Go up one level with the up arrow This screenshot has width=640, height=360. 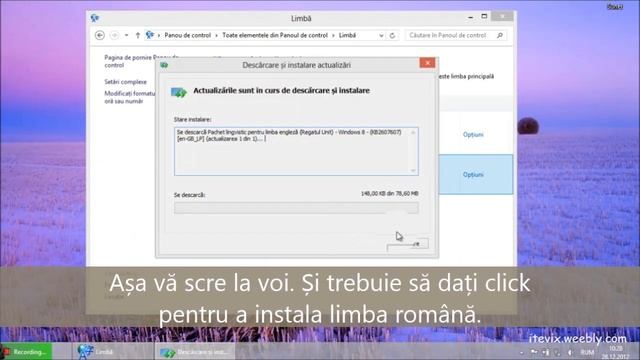point(138,36)
